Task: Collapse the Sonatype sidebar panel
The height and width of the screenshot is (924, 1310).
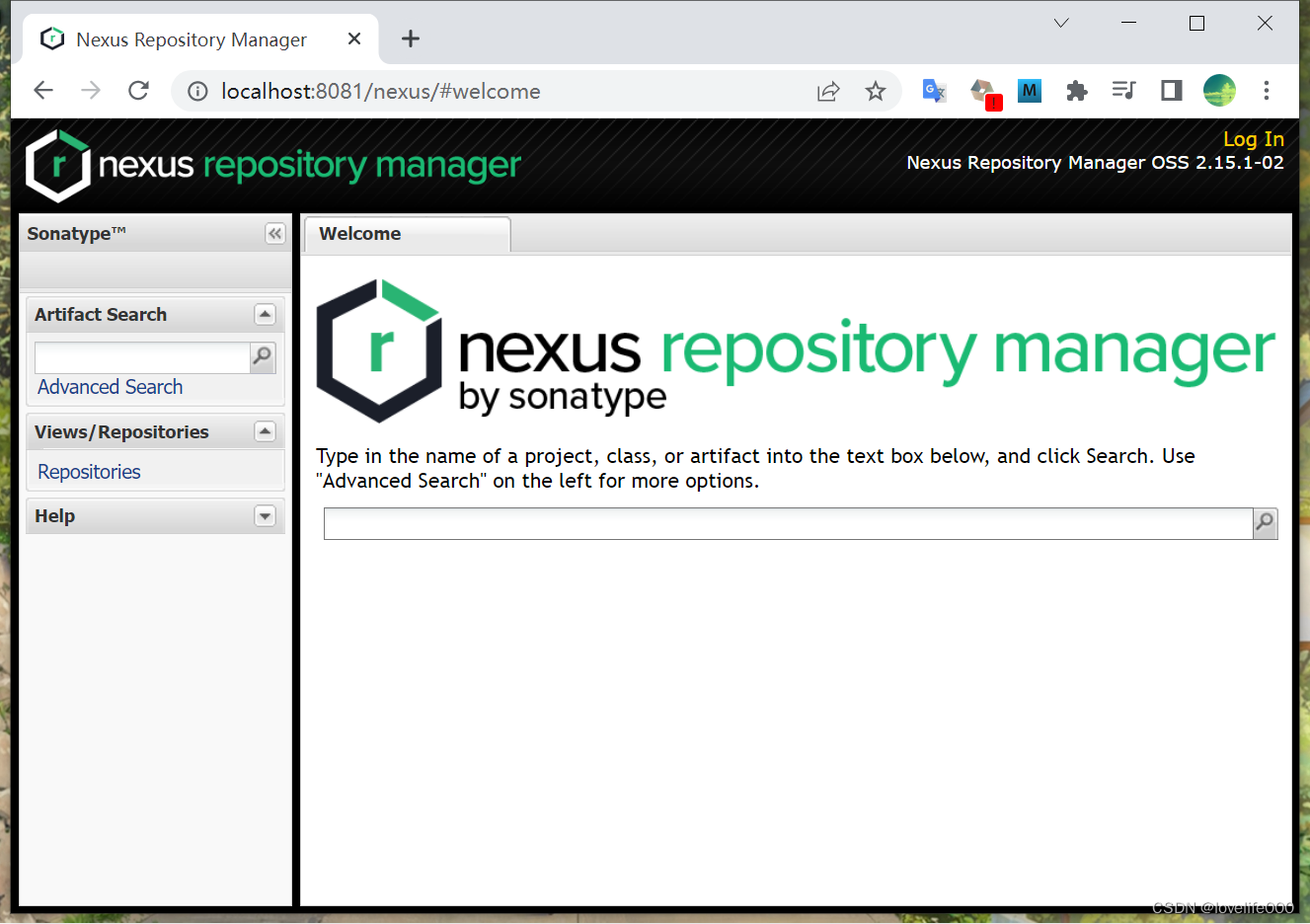Action: pyautogui.click(x=275, y=234)
